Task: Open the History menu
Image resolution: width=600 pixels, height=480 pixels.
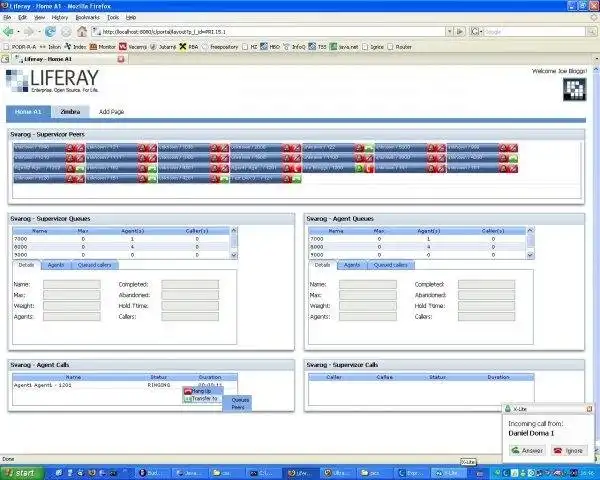Action: coord(59,17)
